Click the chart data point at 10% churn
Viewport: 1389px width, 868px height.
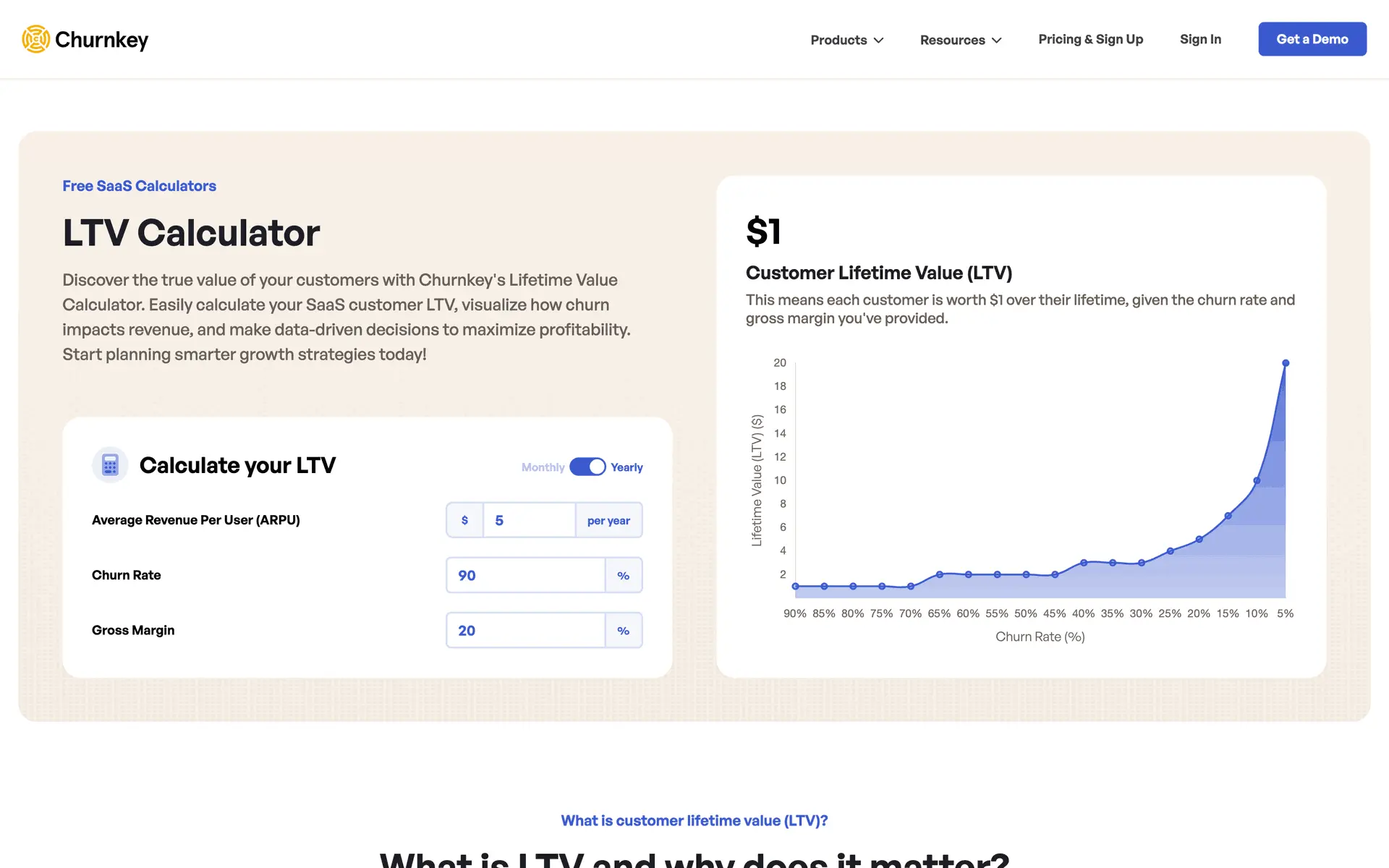pyautogui.click(x=1257, y=480)
